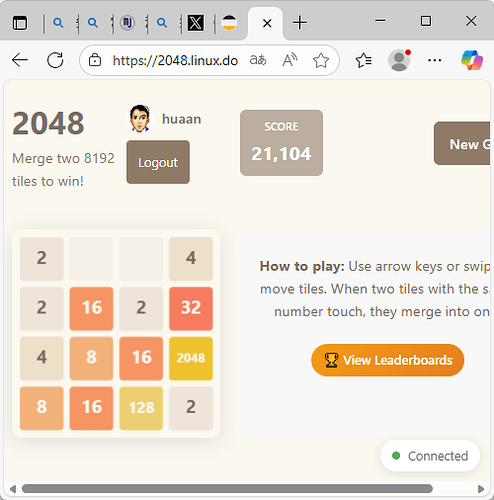Open the browser profile menu

(x=399, y=60)
